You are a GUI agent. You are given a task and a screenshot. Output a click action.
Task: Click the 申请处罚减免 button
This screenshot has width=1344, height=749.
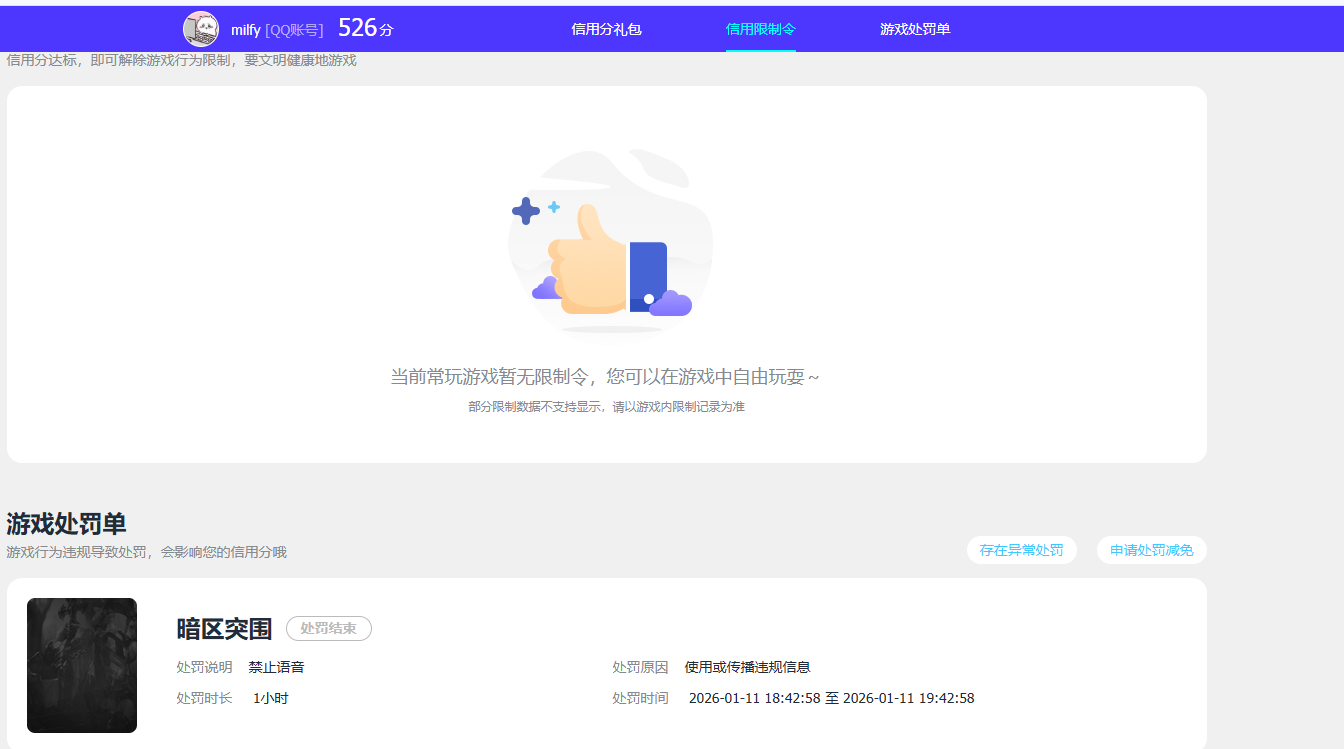pos(1152,550)
